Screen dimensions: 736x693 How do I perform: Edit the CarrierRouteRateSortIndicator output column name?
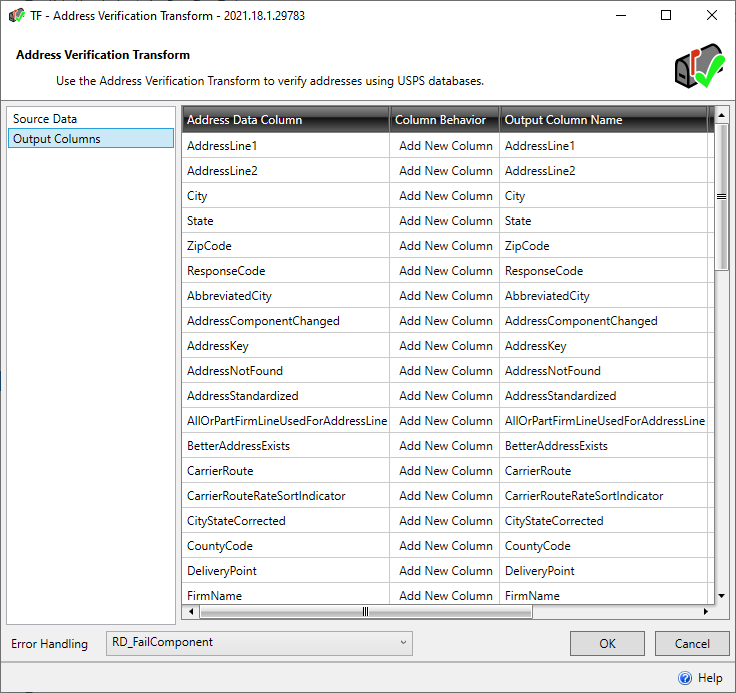point(604,495)
